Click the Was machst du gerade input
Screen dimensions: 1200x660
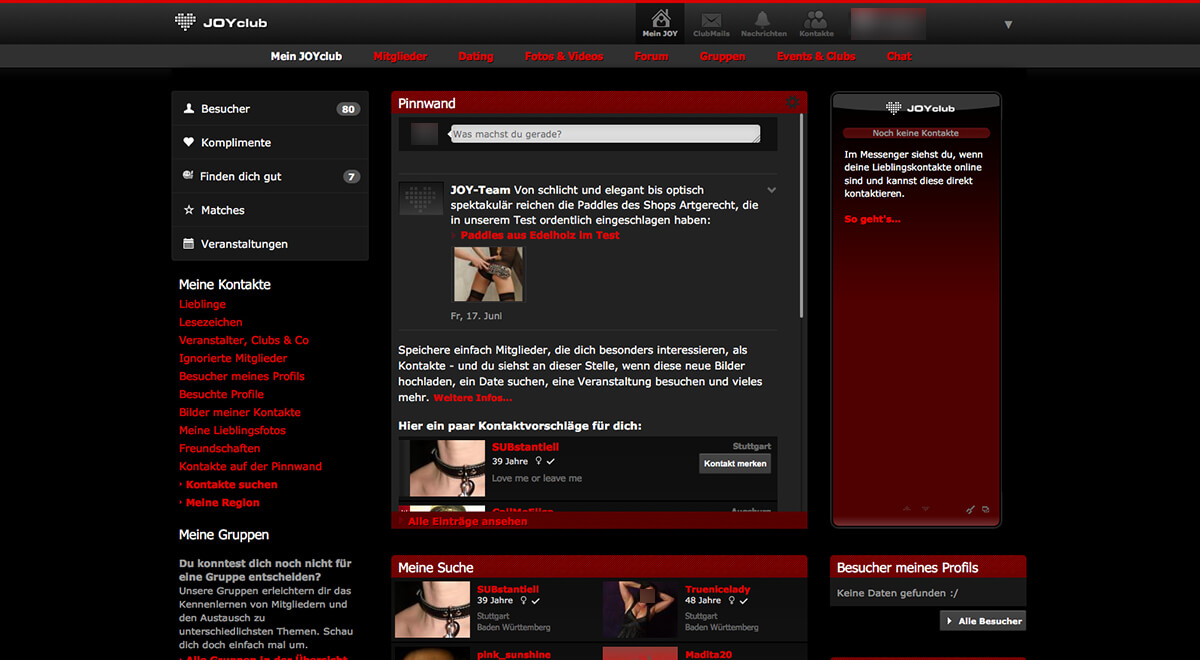[605, 134]
